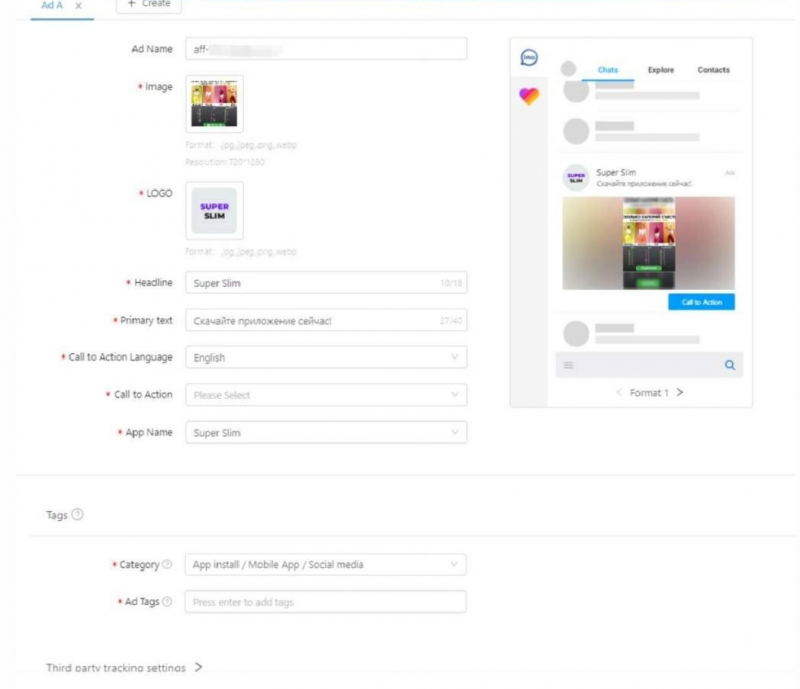
Task: Click the hamburger menu icon in preview
Action: [x=568, y=365]
